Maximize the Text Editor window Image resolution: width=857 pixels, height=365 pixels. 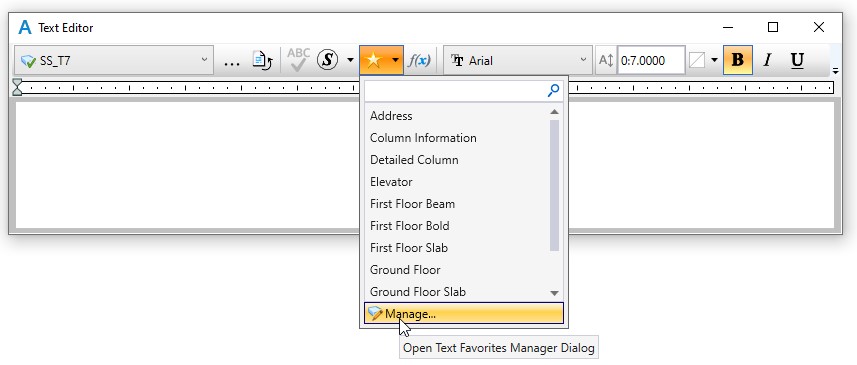(x=773, y=27)
